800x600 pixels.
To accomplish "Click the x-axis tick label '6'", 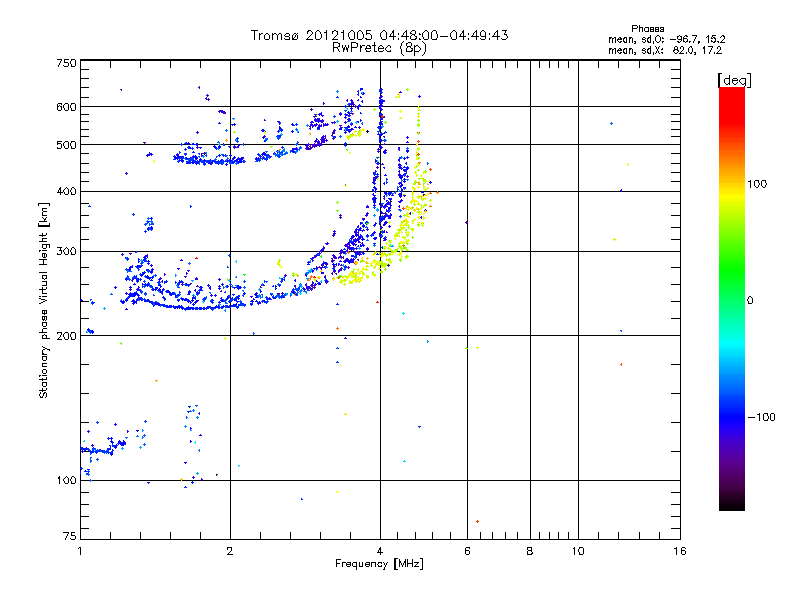I will (x=467, y=551).
